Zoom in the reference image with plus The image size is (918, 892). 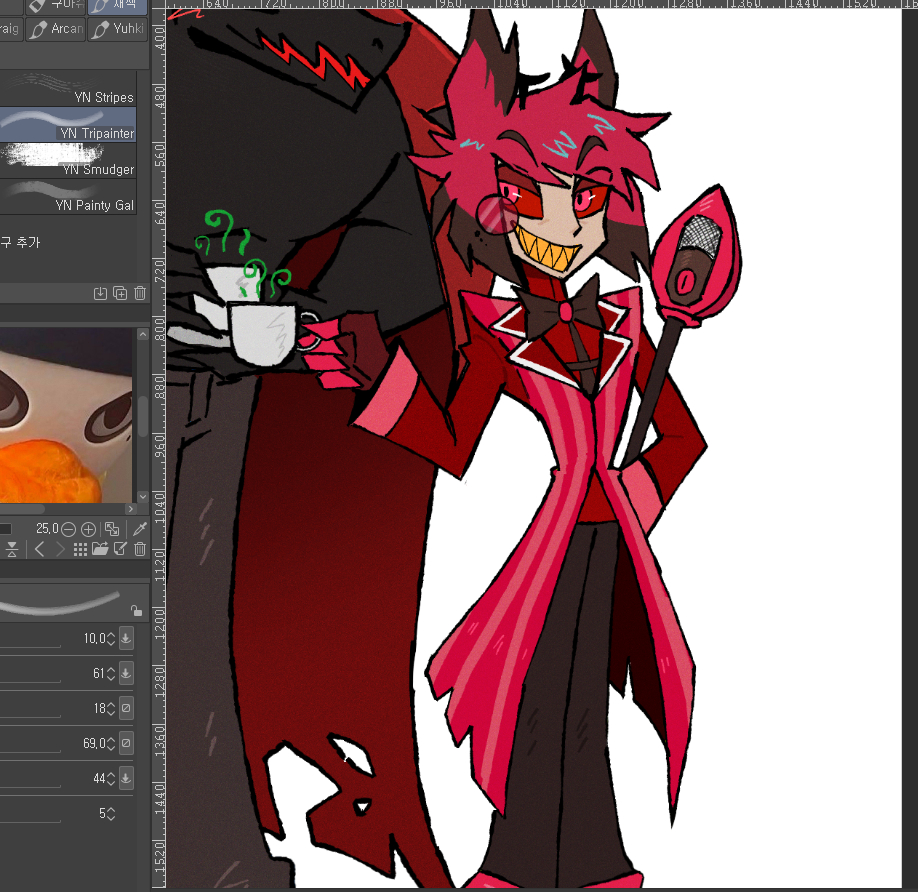88,529
